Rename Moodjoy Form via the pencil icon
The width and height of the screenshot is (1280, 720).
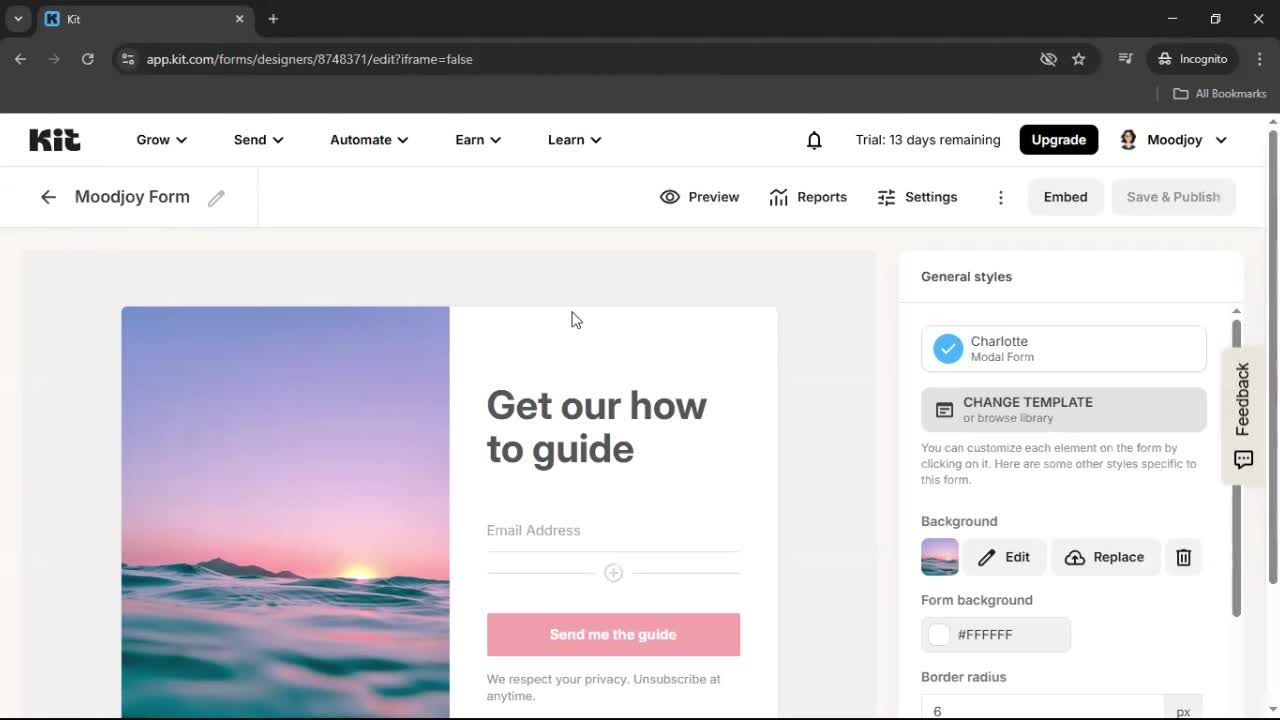pyautogui.click(x=216, y=198)
